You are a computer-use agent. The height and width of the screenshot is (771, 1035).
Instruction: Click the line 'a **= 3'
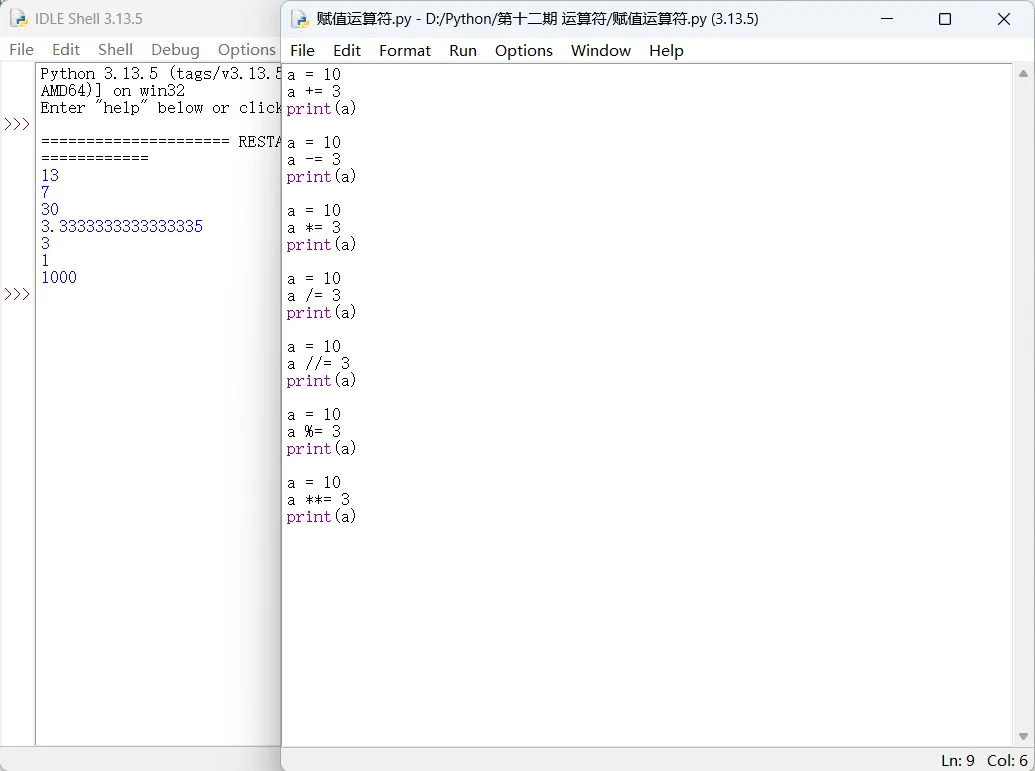(318, 500)
